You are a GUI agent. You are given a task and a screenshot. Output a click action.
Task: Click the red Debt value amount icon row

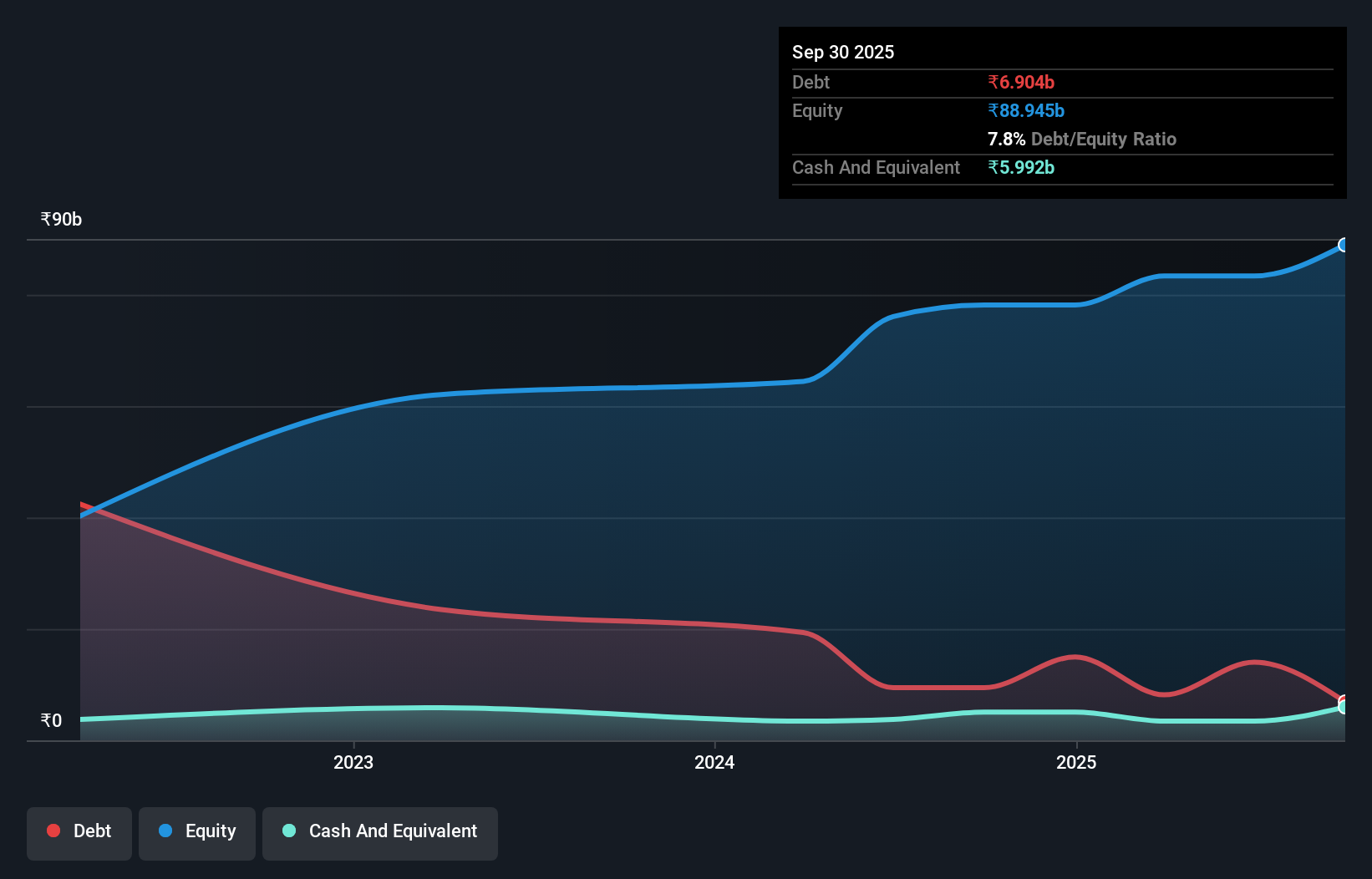tap(1020, 82)
